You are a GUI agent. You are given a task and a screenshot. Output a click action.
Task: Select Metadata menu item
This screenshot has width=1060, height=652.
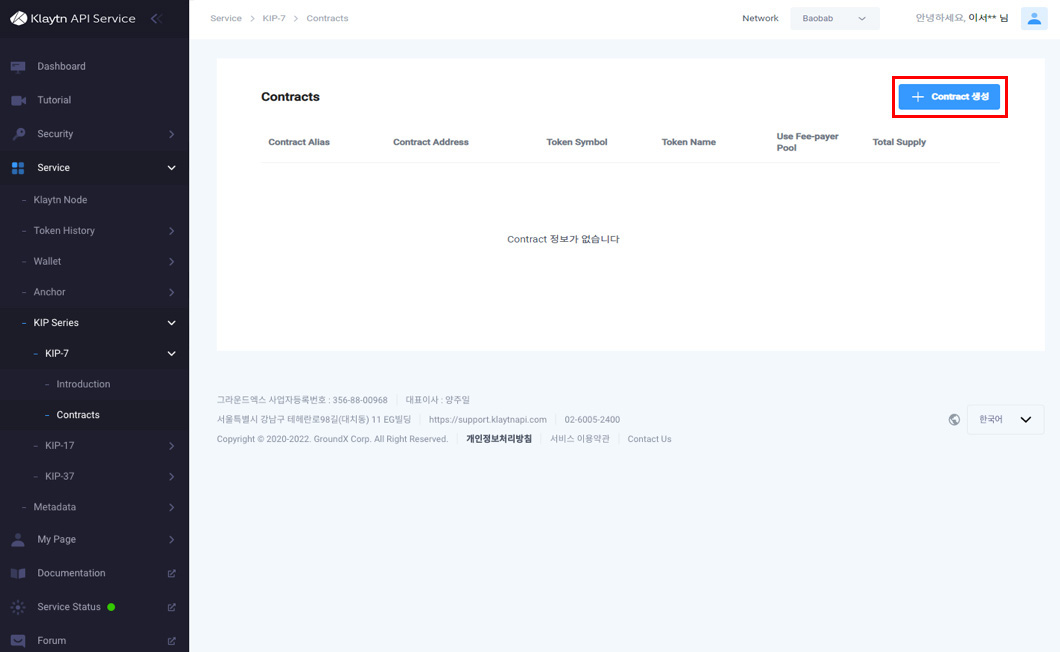click(55, 507)
